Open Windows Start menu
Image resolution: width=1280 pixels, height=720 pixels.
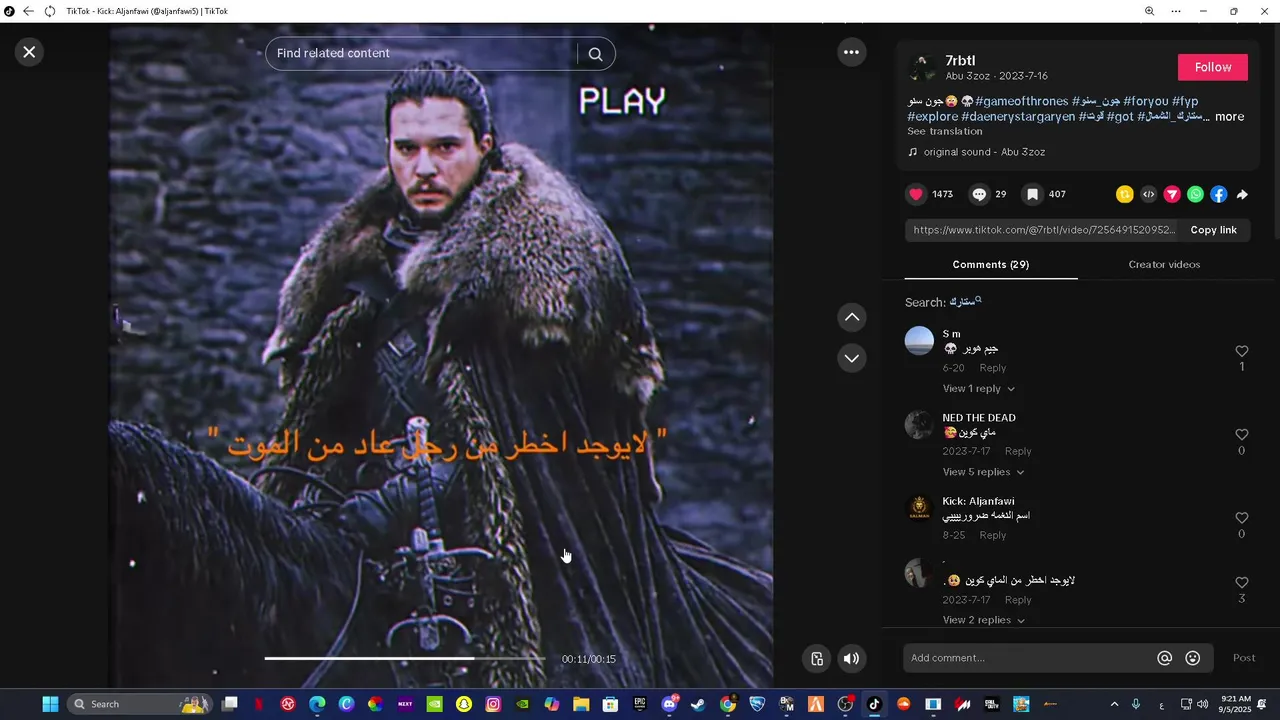coord(49,704)
